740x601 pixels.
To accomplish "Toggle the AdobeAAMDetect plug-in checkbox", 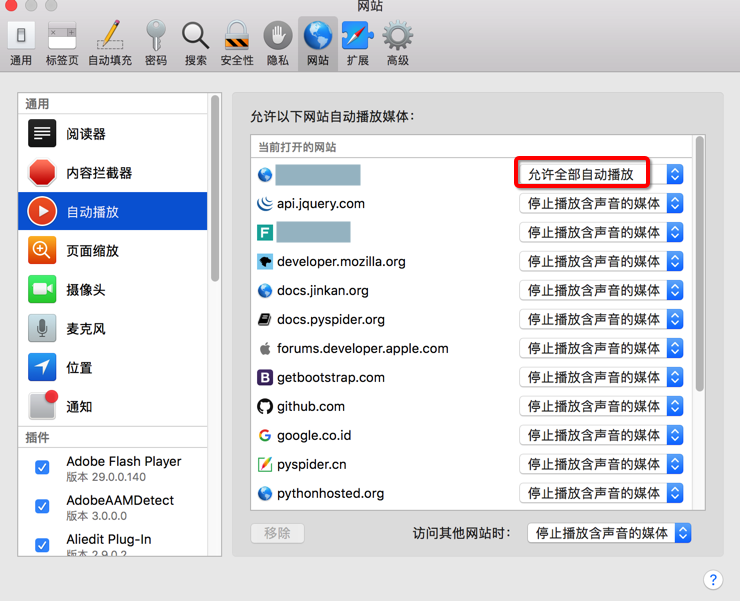I will pos(42,506).
